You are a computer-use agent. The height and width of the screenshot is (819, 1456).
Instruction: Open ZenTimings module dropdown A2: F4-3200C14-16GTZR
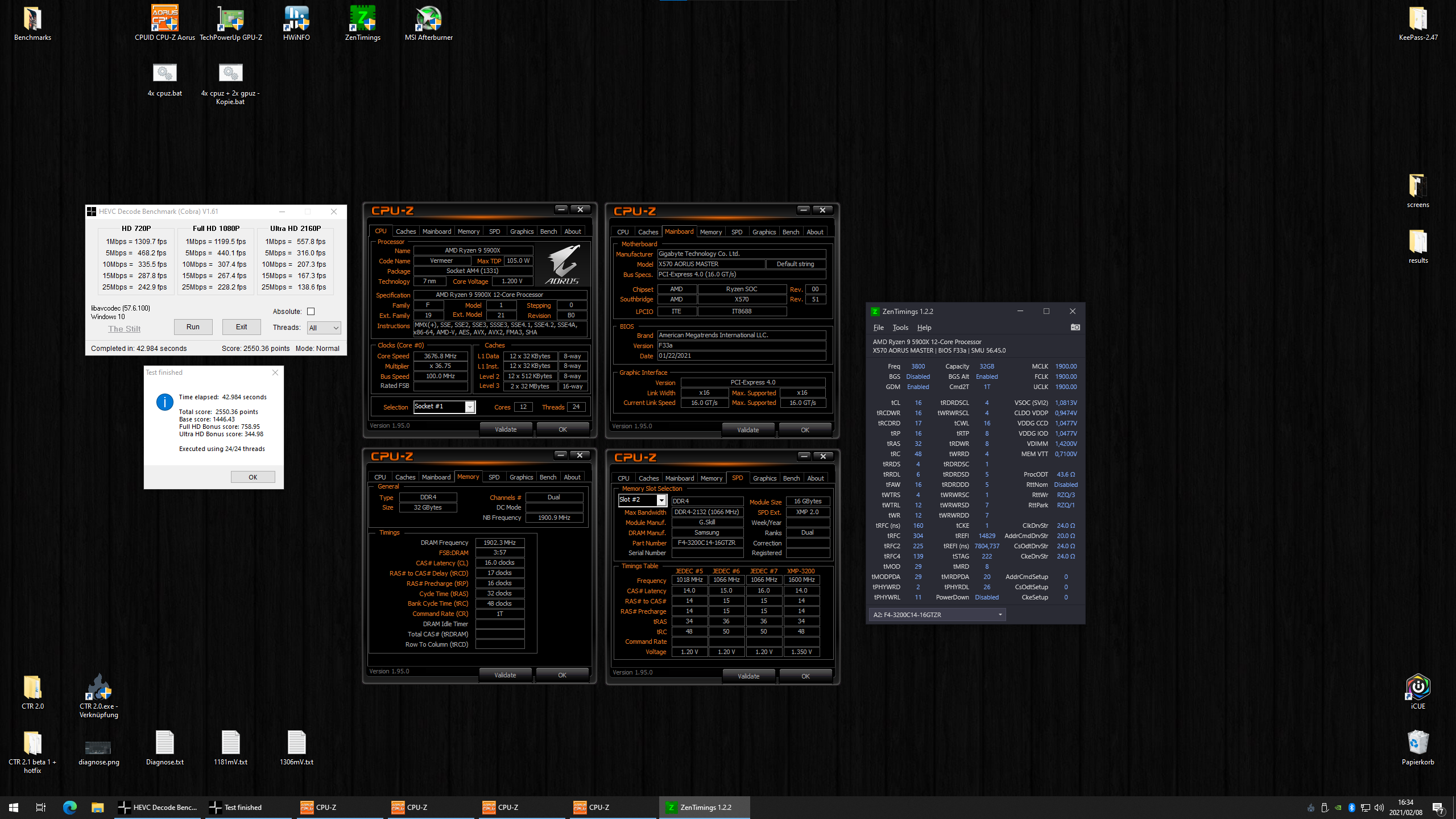point(937,614)
